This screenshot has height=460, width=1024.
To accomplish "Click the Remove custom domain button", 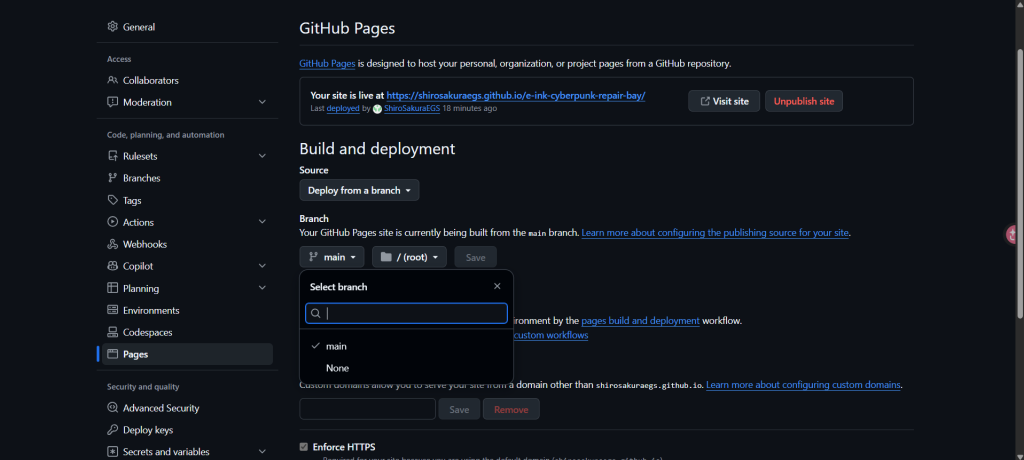I will point(511,409).
